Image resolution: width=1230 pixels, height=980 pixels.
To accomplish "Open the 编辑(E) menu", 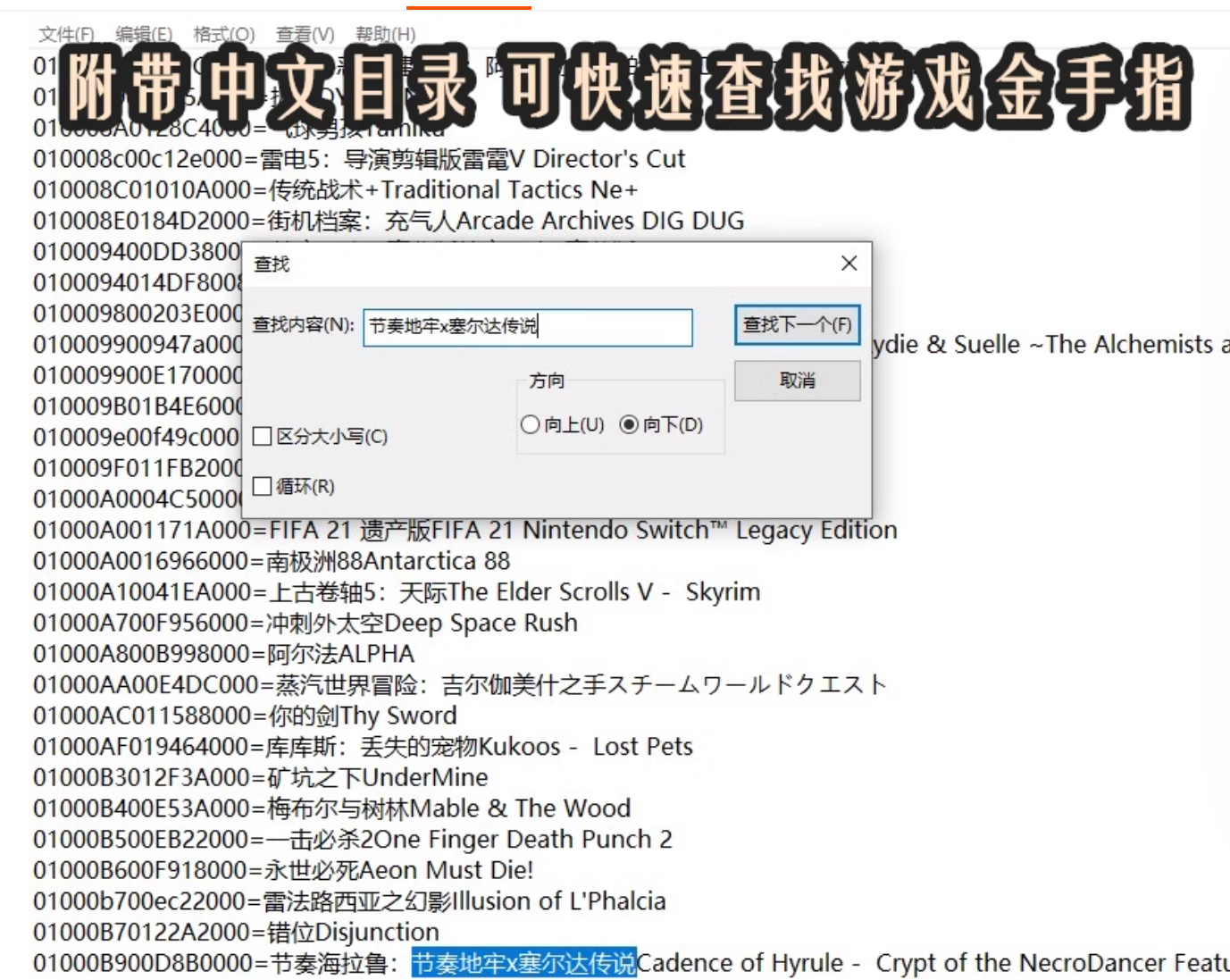I will point(144,35).
